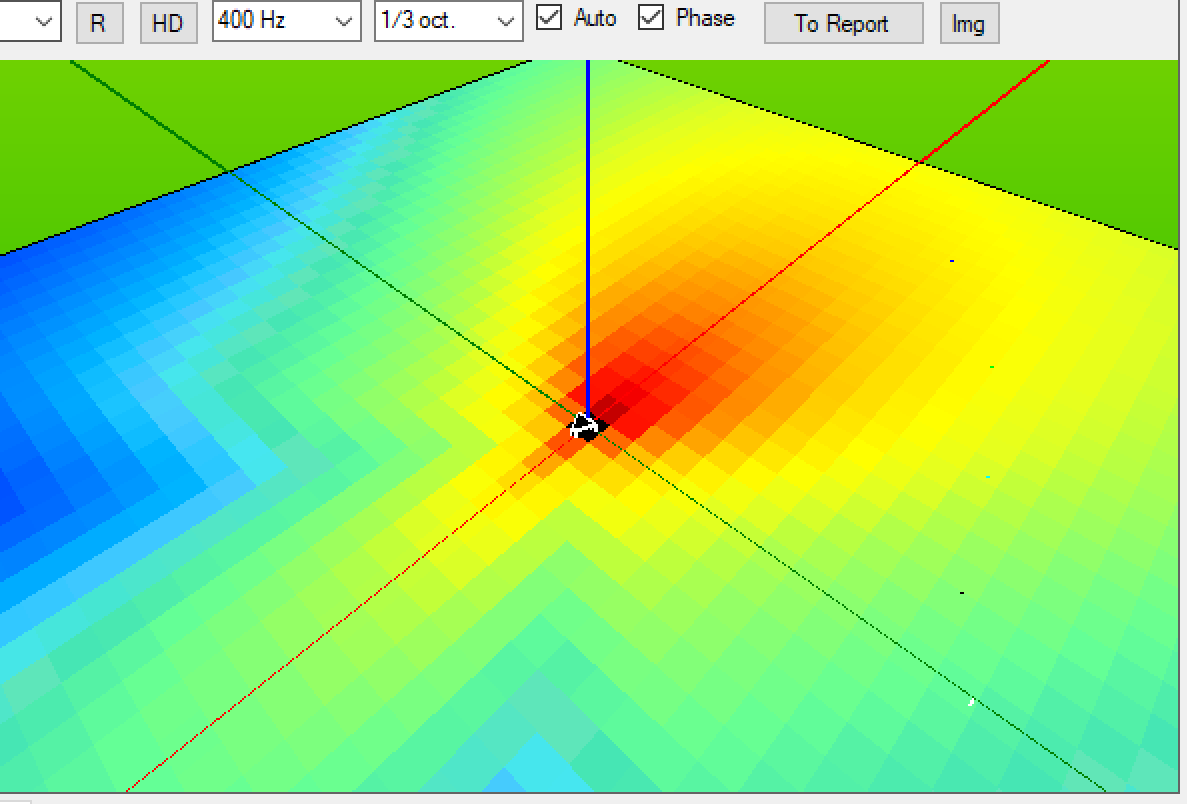Click the R reset button on the toolbar
Viewport: 1187px width, 804px height.
click(x=99, y=24)
